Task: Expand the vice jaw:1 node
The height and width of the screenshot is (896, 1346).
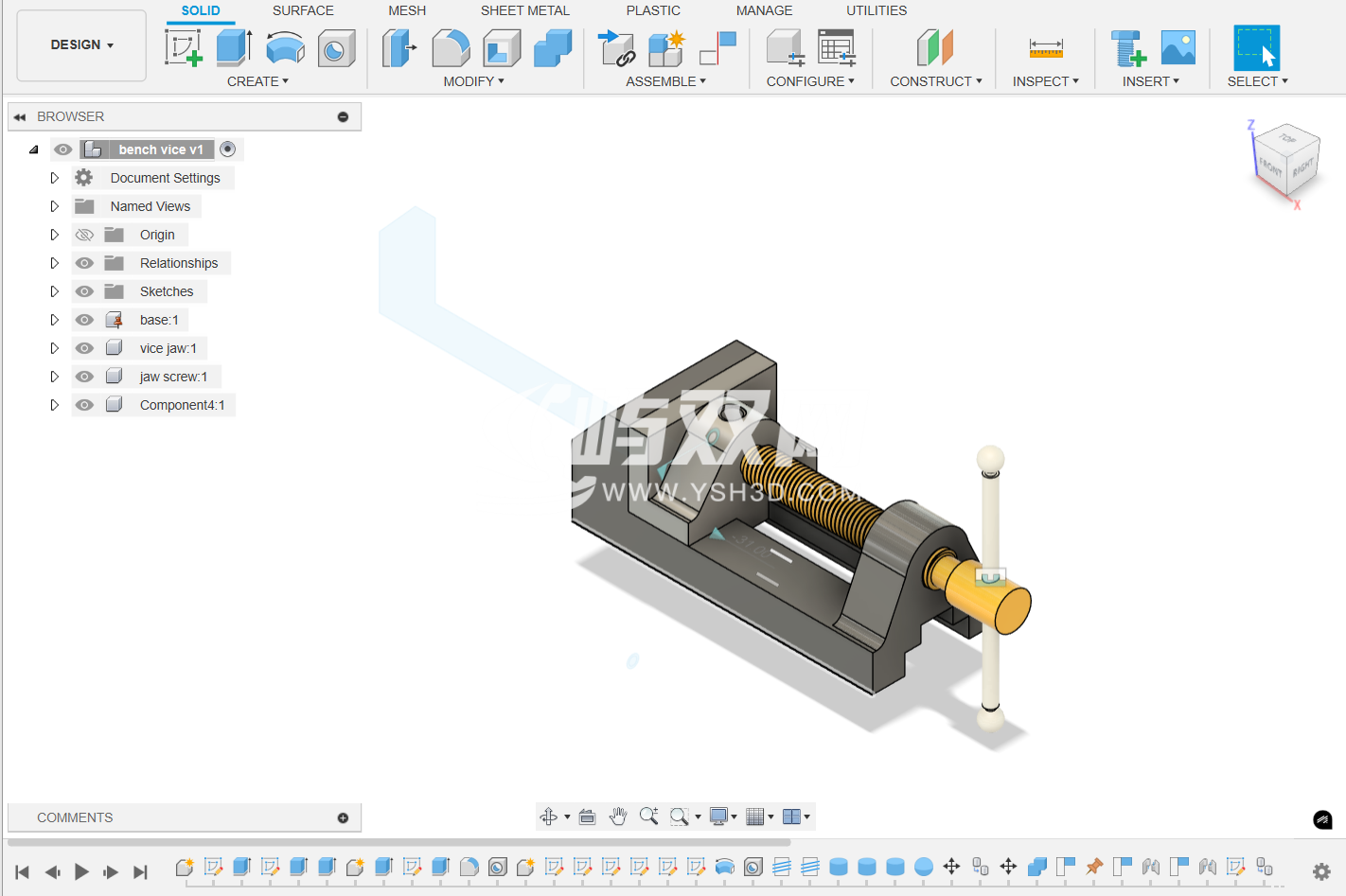Action: [54, 348]
